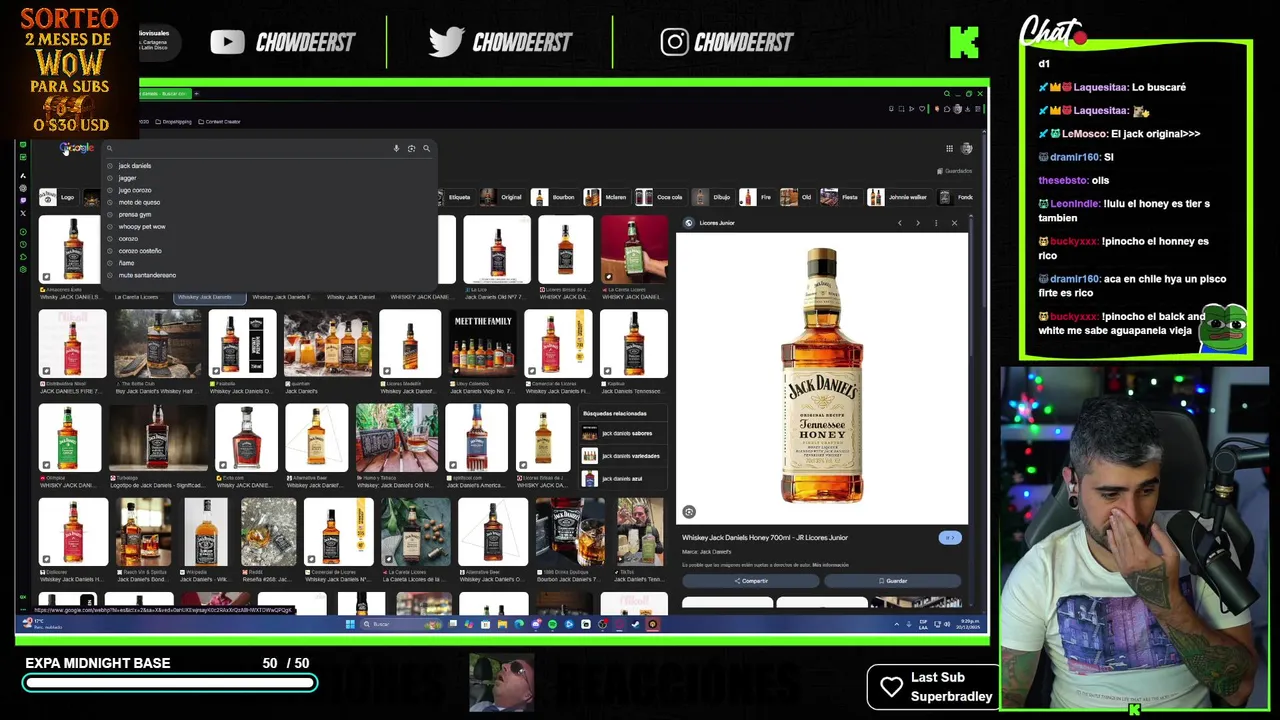Expand system tray hidden icons chevron
Viewport: 1280px width, 720px height.
coord(897,625)
